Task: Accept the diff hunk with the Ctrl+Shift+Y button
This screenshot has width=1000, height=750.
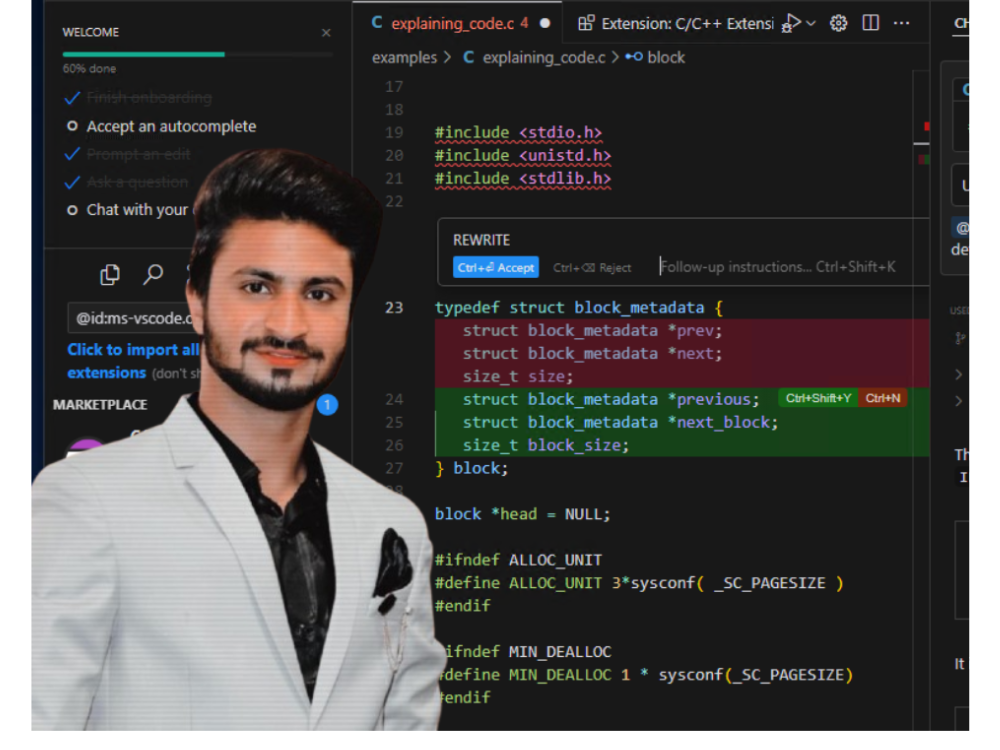Action: [x=818, y=399]
